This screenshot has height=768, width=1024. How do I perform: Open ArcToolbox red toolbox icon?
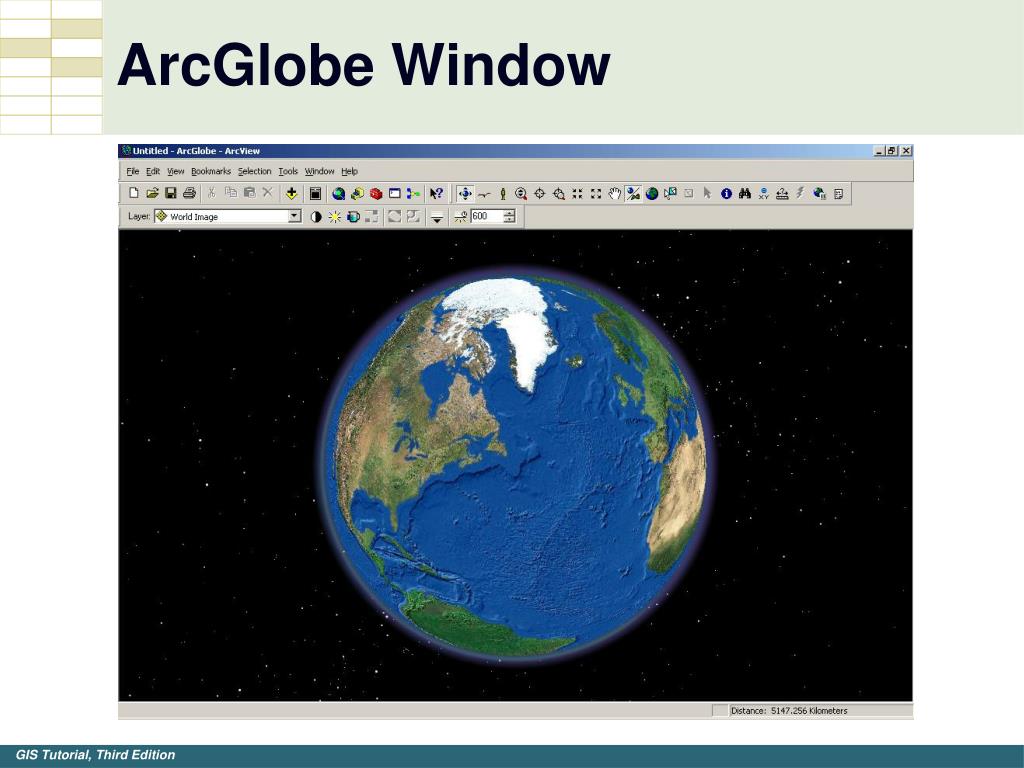click(376, 193)
